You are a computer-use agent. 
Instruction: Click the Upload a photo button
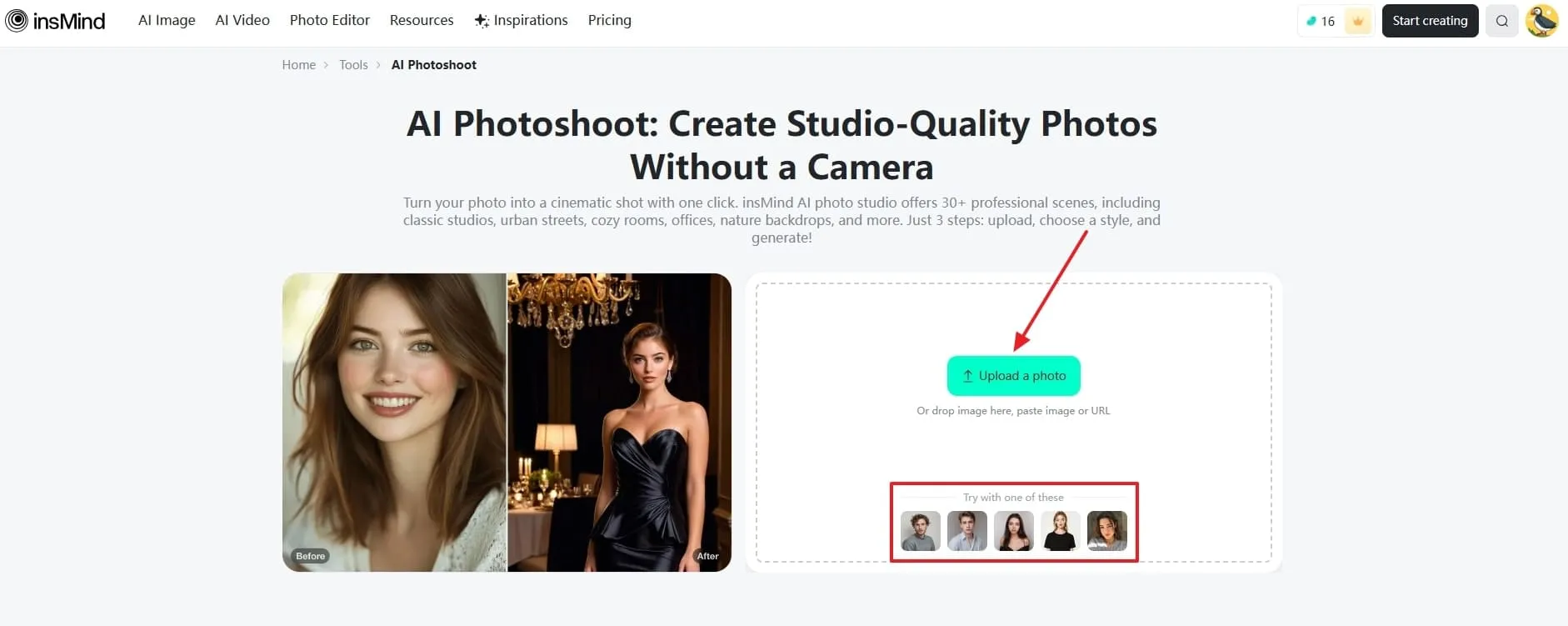1013,376
